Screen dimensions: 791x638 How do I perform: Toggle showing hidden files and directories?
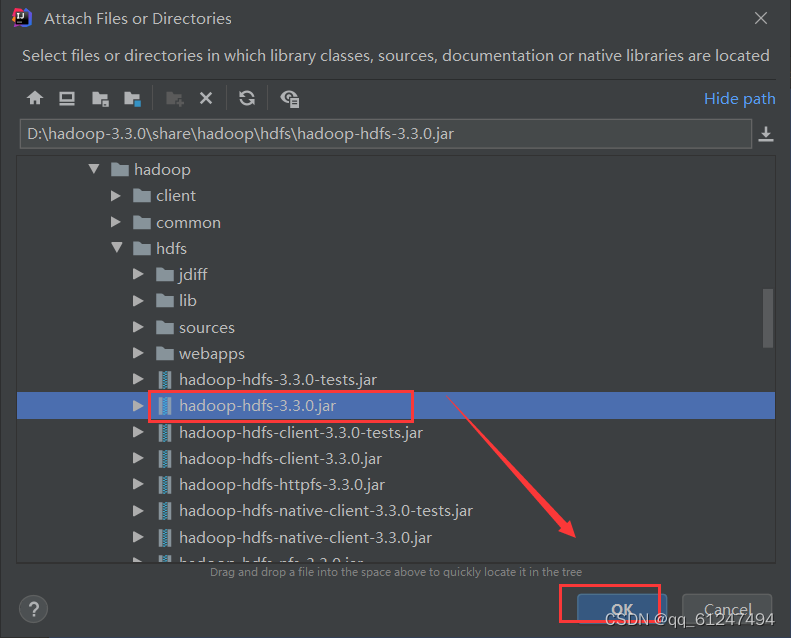point(290,98)
